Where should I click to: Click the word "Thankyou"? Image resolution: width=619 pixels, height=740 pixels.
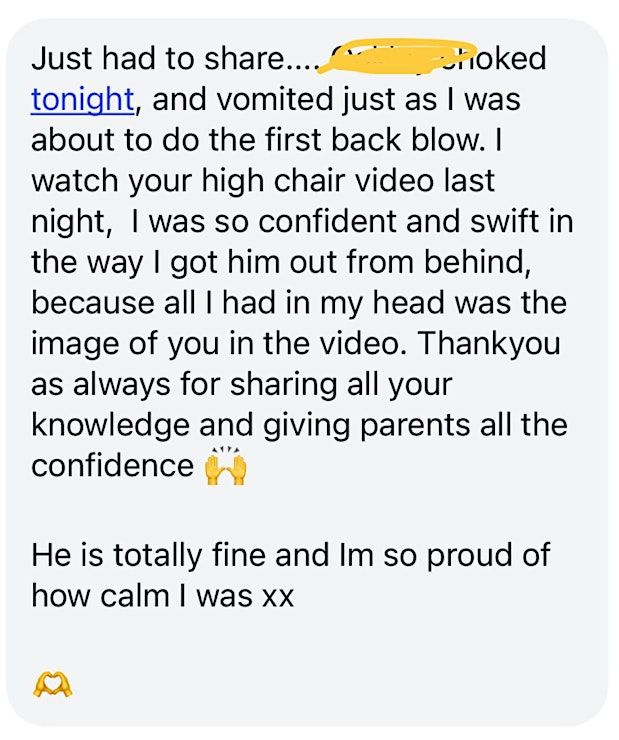(490, 344)
